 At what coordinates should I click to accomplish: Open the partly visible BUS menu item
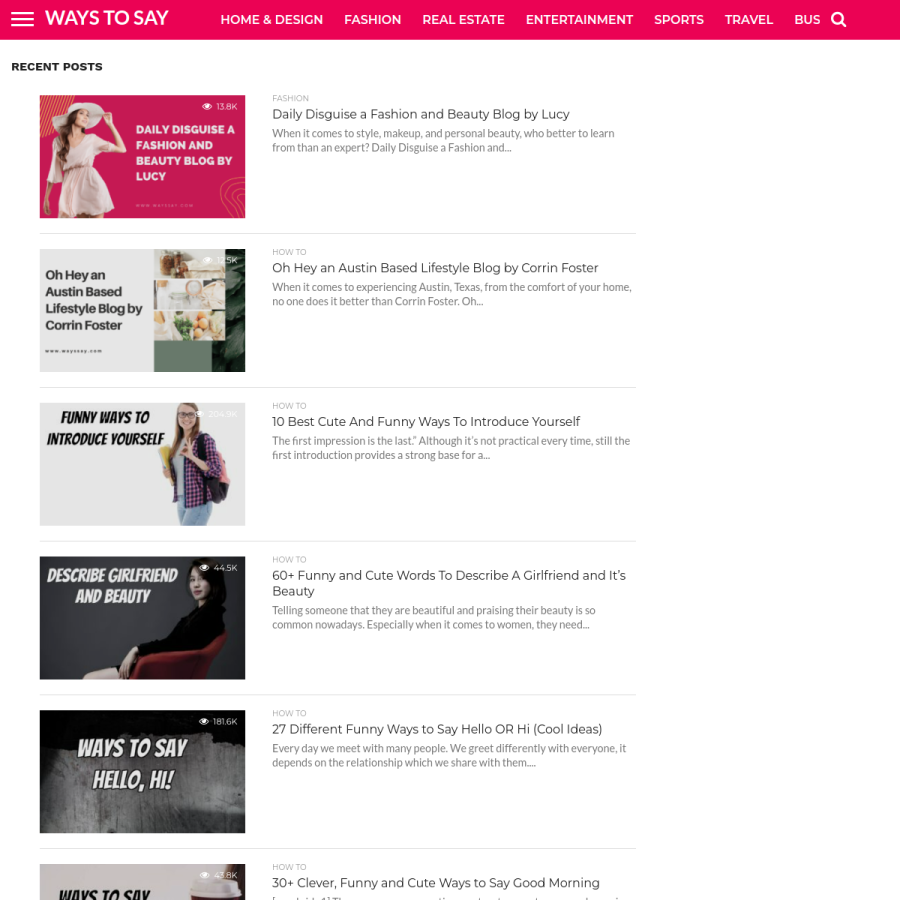807,20
